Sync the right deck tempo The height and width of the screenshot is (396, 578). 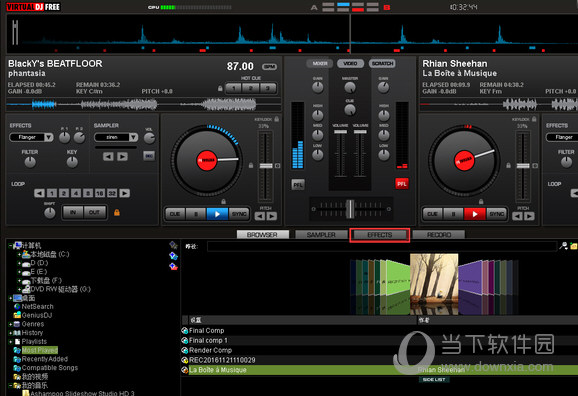click(x=496, y=214)
